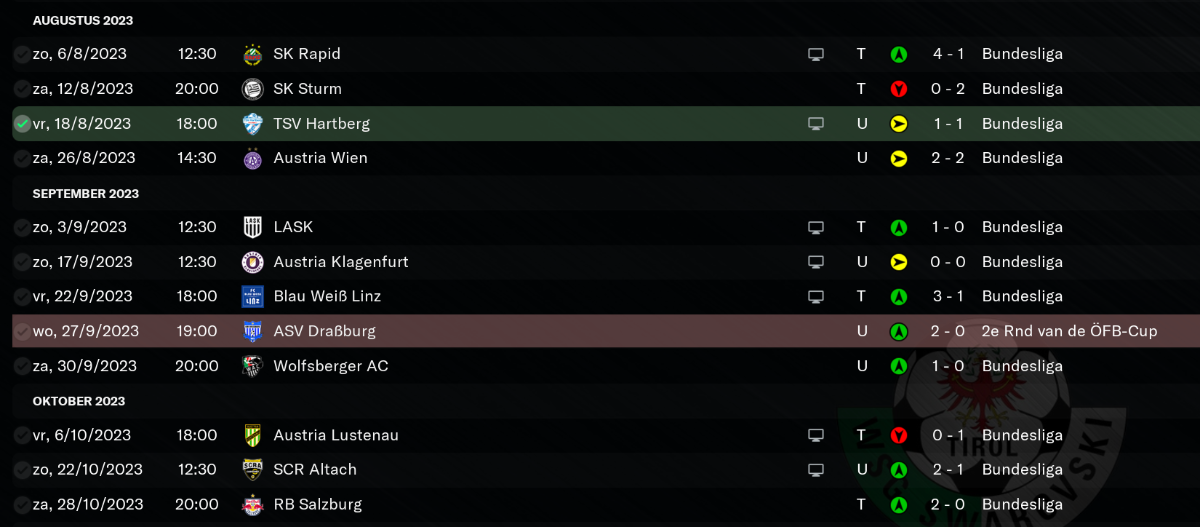1200x527 pixels.
Task: Select the red loss indicator for SK Sturm
Action: coord(899,89)
